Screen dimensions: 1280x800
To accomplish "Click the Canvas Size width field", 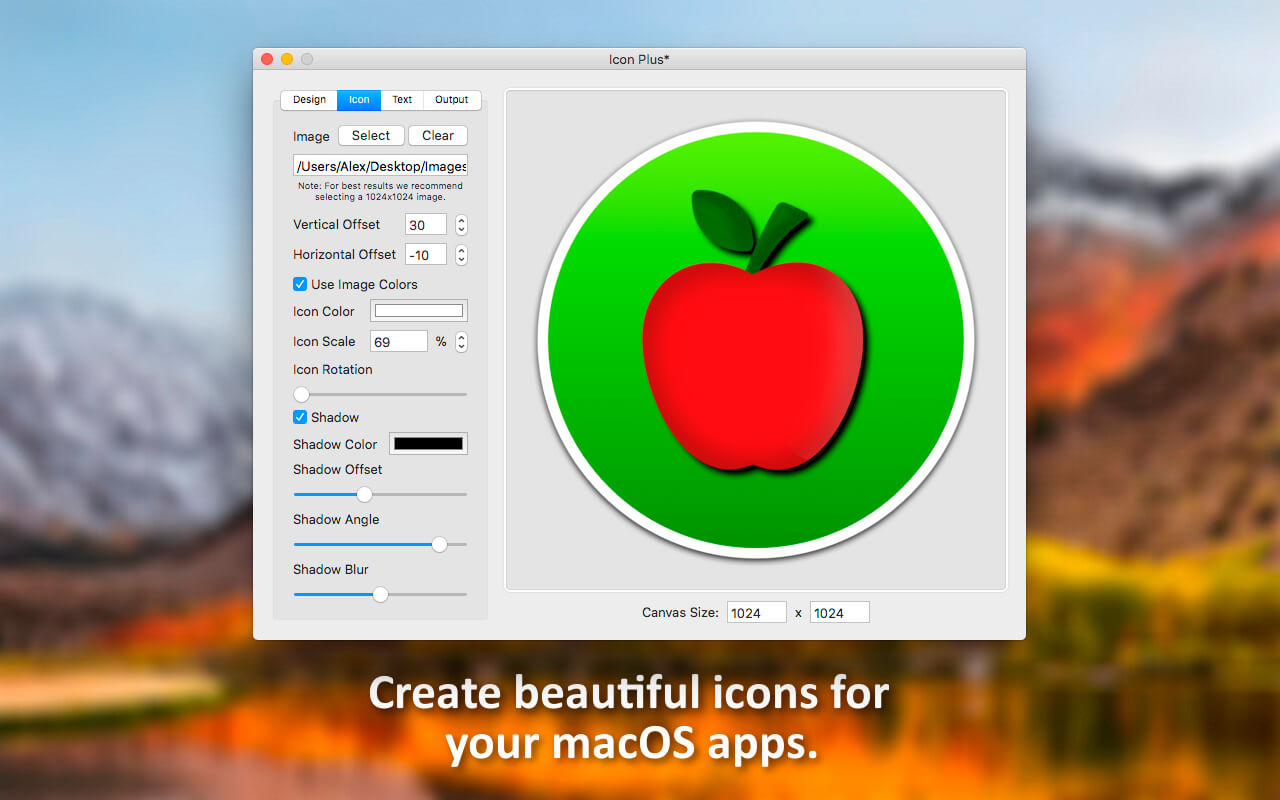I will click(x=757, y=613).
